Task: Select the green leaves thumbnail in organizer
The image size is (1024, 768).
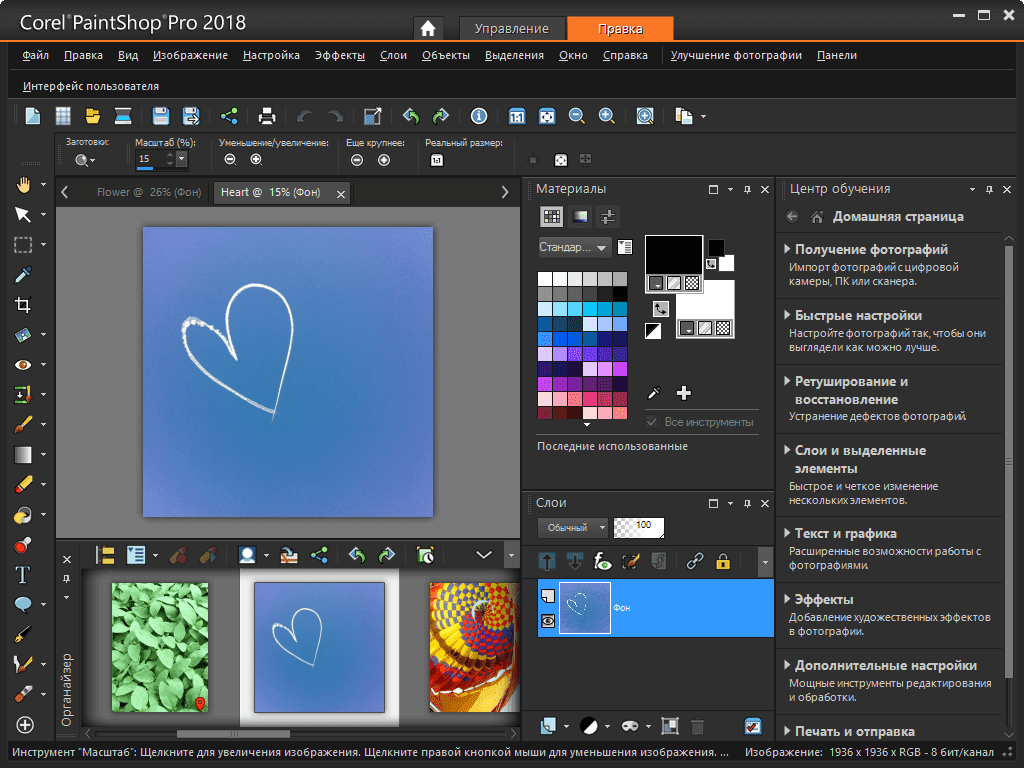Action: coord(159,647)
